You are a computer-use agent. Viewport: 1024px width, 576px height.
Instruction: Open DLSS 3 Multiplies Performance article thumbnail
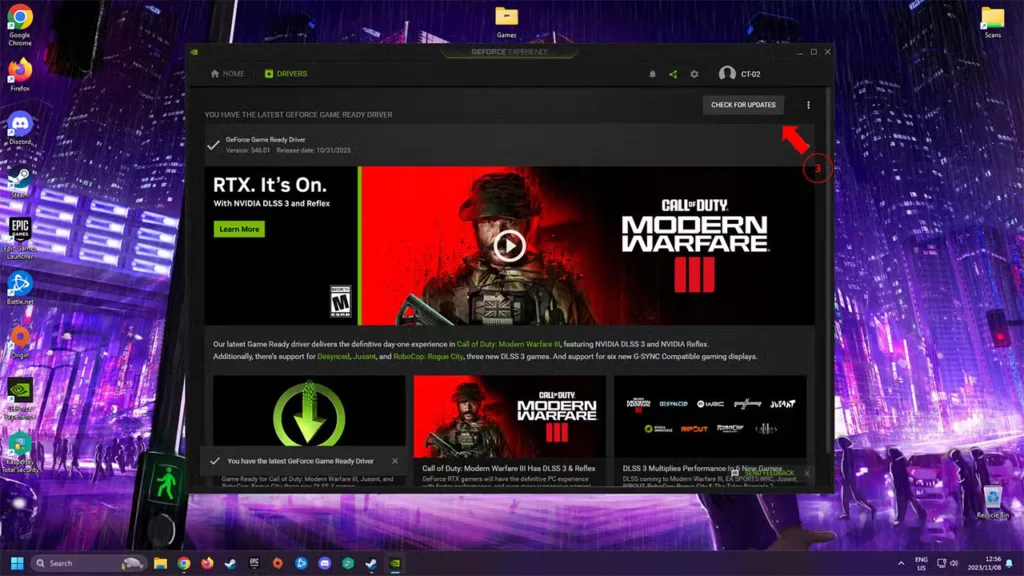pos(710,416)
